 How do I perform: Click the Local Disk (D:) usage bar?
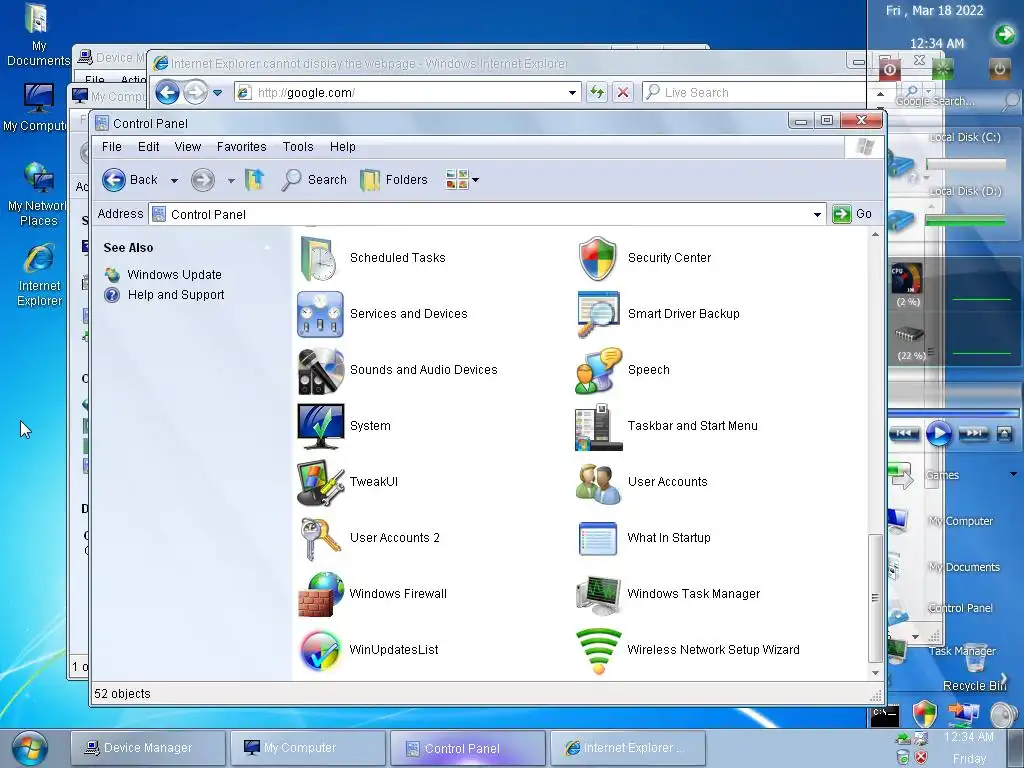pyautogui.click(x=965, y=221)
